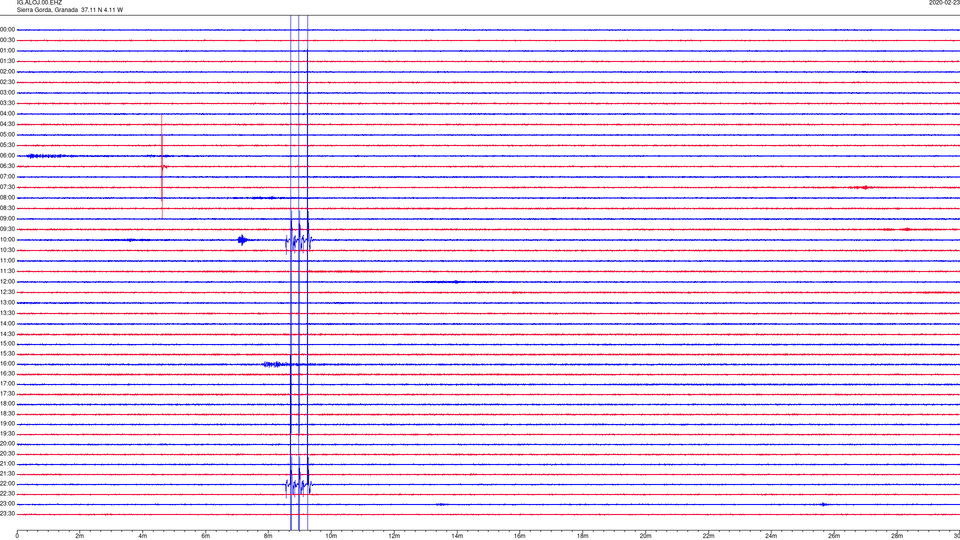Click the 8m tick label on time axis
The image size is (960, 540).
click(268, 536)
